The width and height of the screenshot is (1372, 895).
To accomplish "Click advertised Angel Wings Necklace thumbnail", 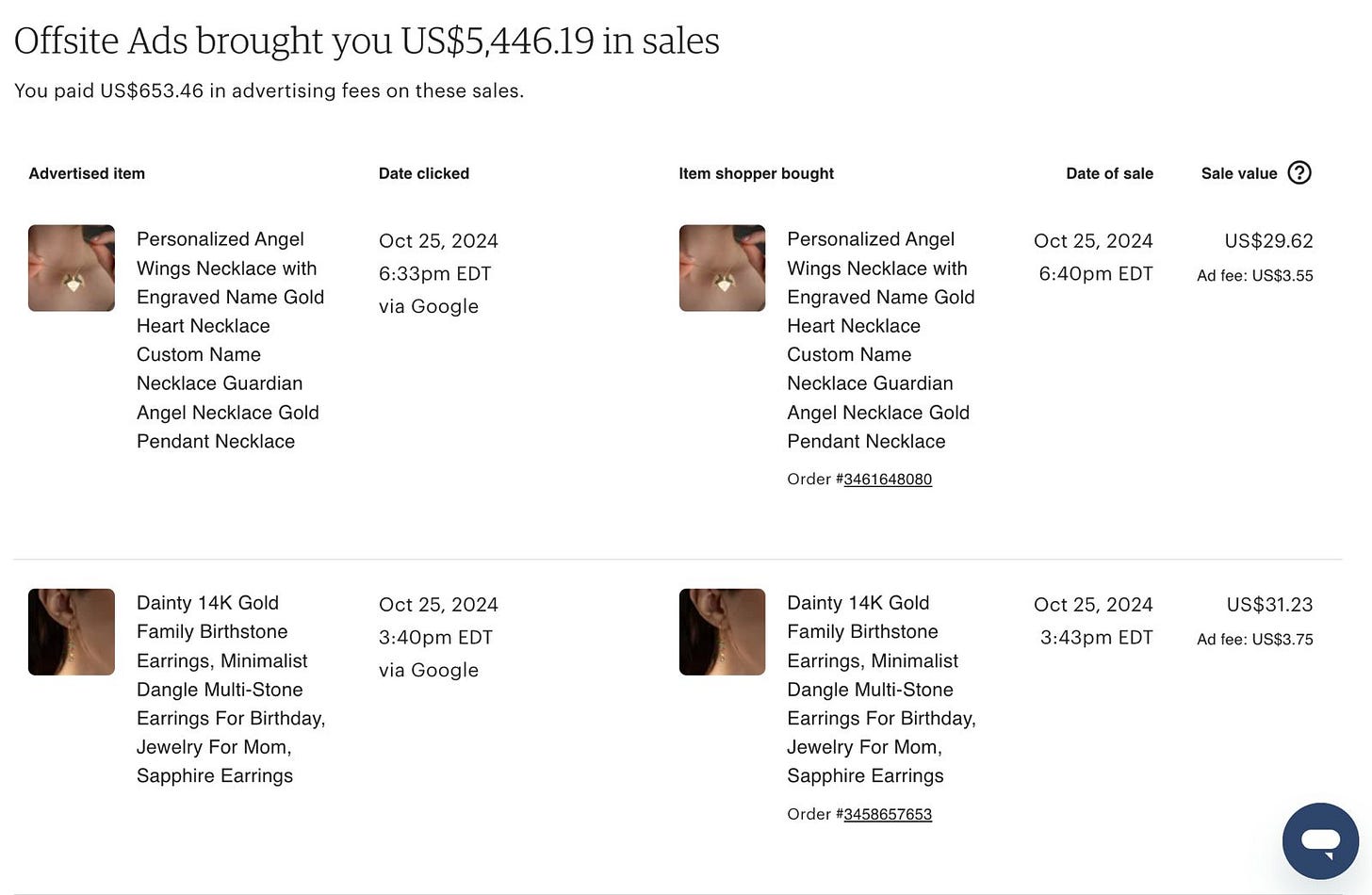I will pos(72,268).
